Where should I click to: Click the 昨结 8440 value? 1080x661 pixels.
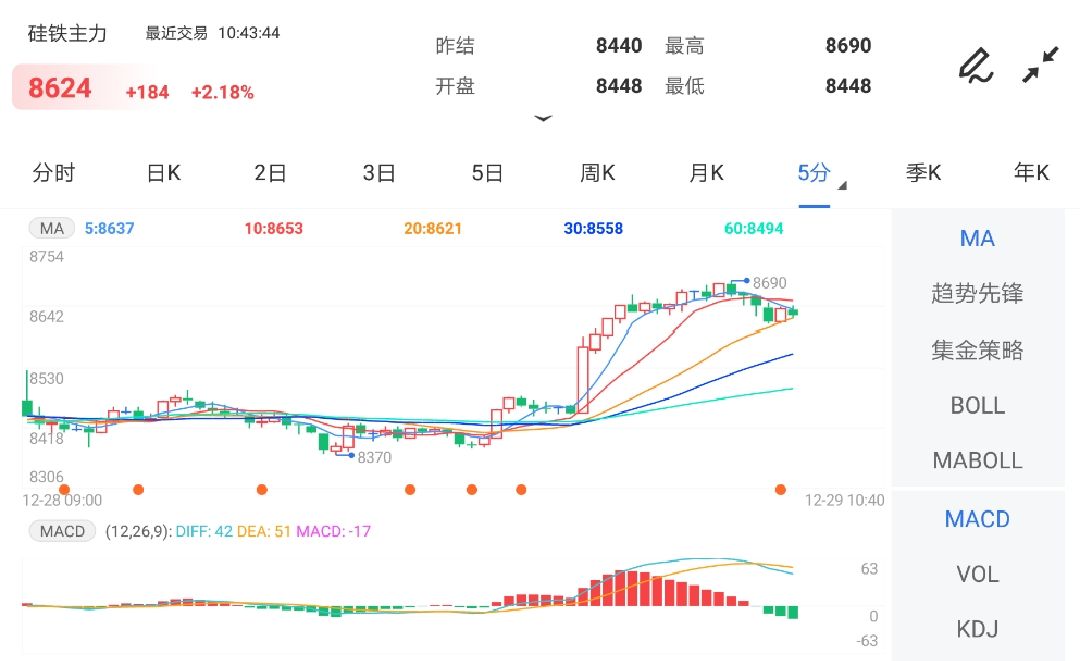coord(619,45)
